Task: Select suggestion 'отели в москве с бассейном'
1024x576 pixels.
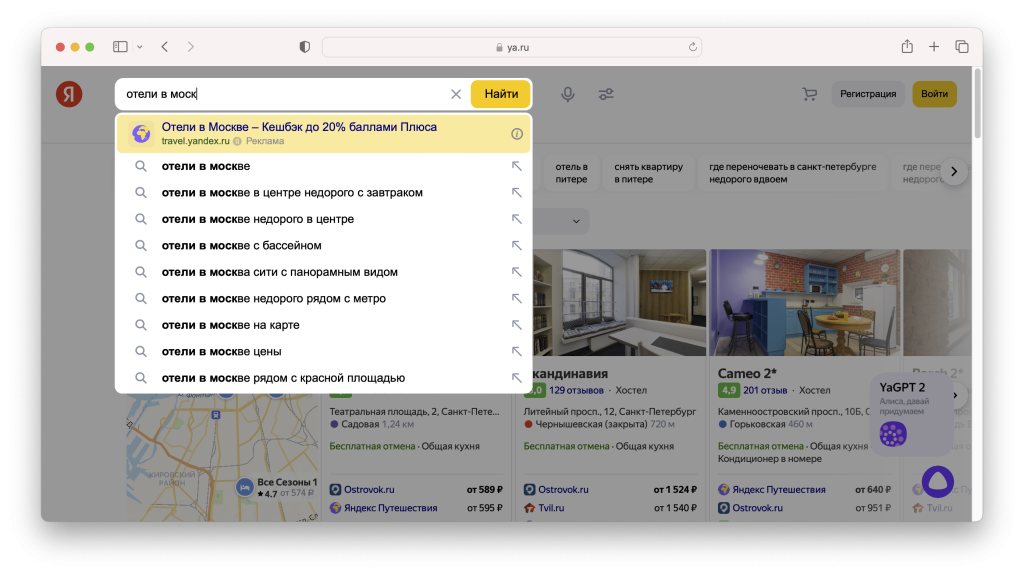Action: click(x=324, y=246)
